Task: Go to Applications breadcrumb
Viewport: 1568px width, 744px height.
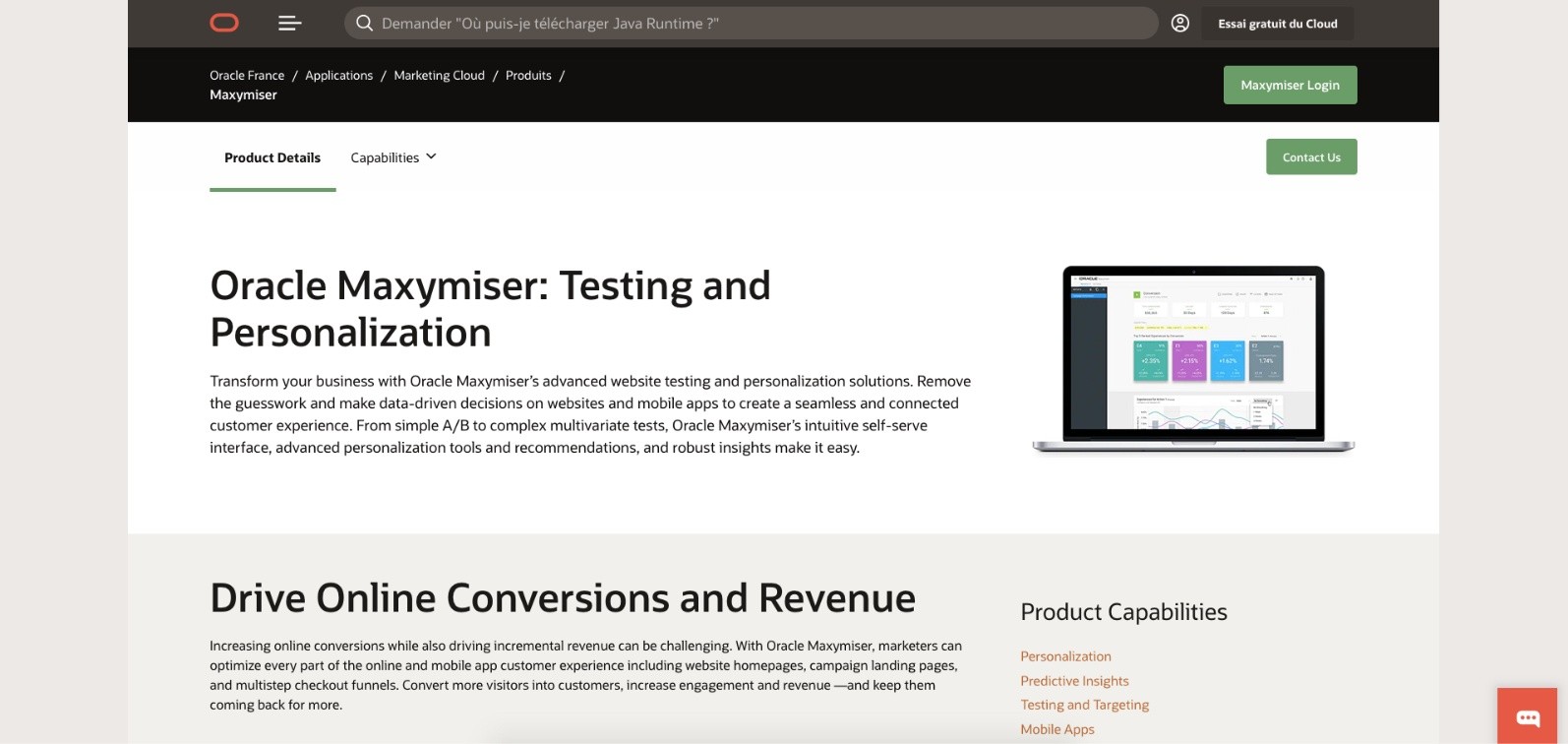Action: (x=338, y=75)
